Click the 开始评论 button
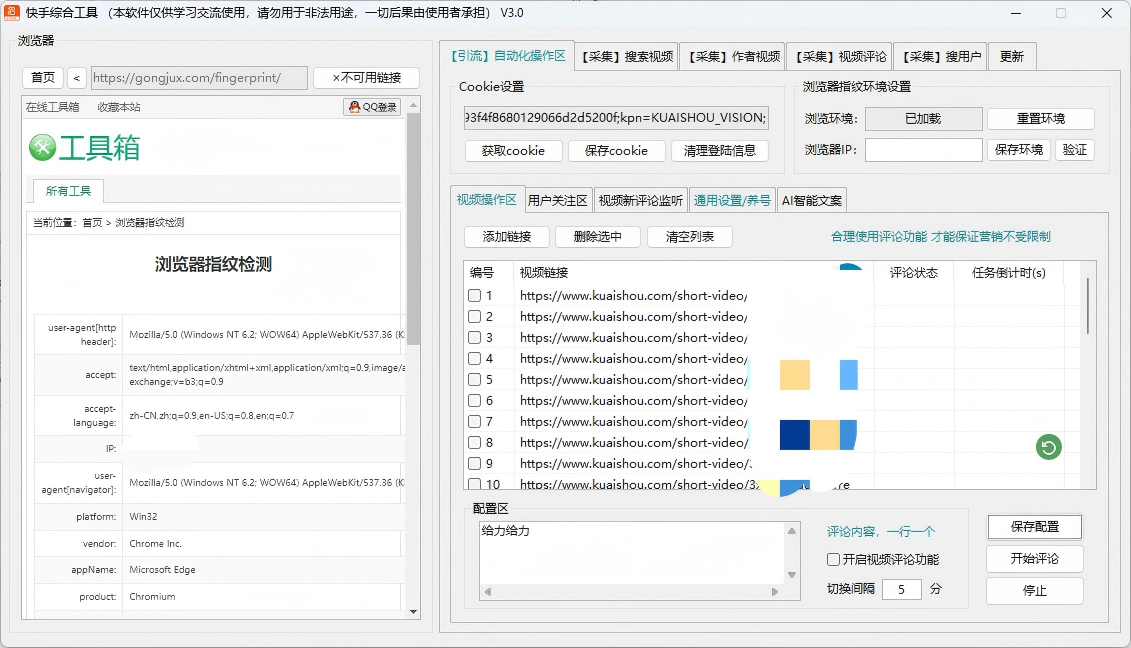This screenshot has width=1131, height=648. (1034, 559)
